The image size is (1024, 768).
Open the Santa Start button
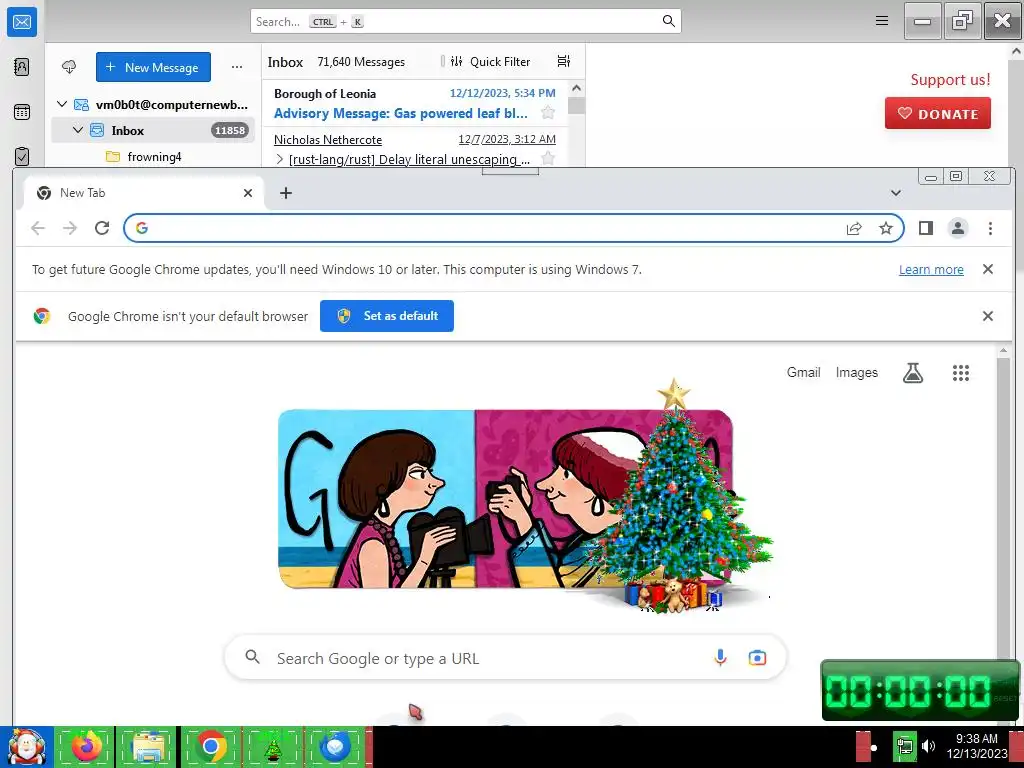point(27,747)
